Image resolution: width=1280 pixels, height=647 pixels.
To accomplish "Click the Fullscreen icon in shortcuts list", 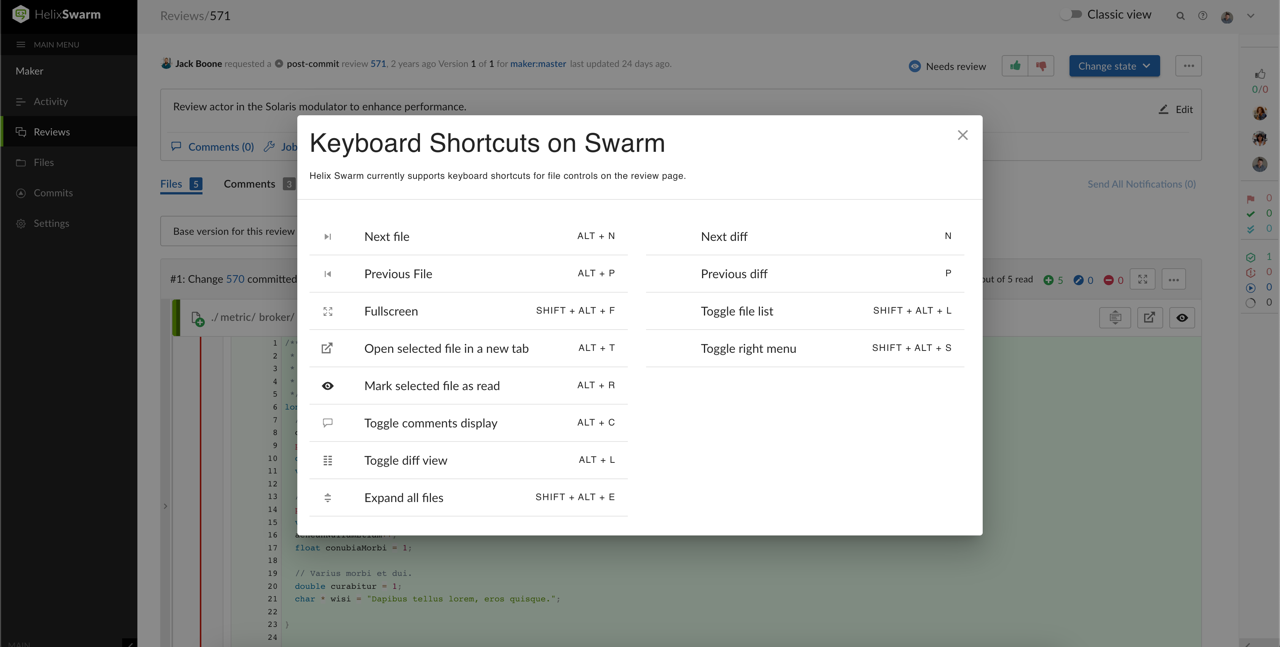I will point(327,311).
